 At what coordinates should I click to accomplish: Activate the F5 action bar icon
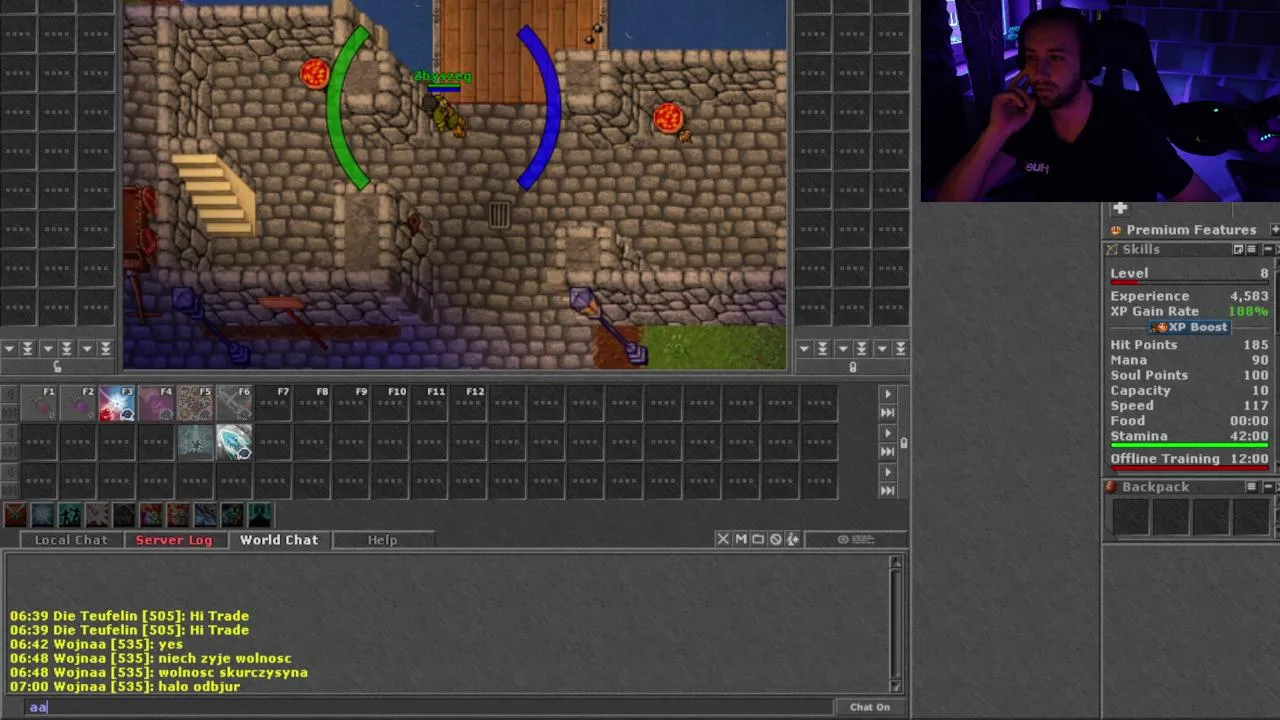(x=194, y=403)
